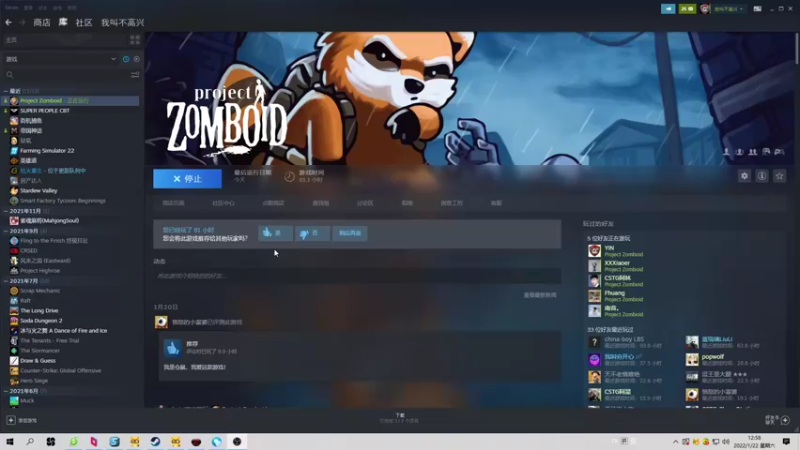Click the favorite star icon
Viewport: 800px width, 450px height.
[x=779, y=176]
